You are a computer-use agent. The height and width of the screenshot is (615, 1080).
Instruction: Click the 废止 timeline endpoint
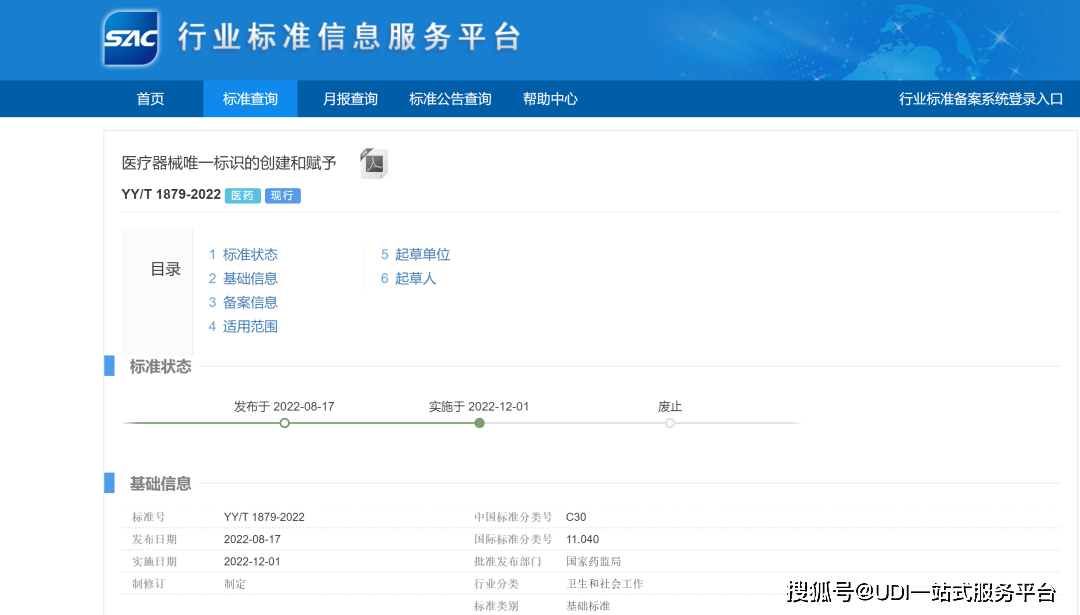(x=669, y=422)
